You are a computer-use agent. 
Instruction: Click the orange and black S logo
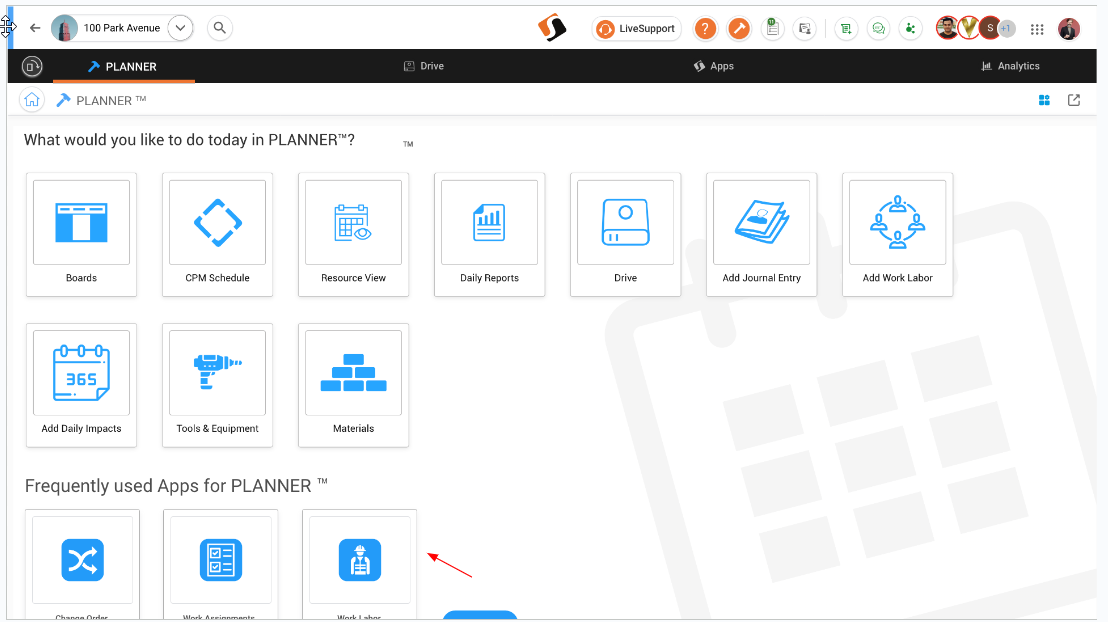click(552, 28)
